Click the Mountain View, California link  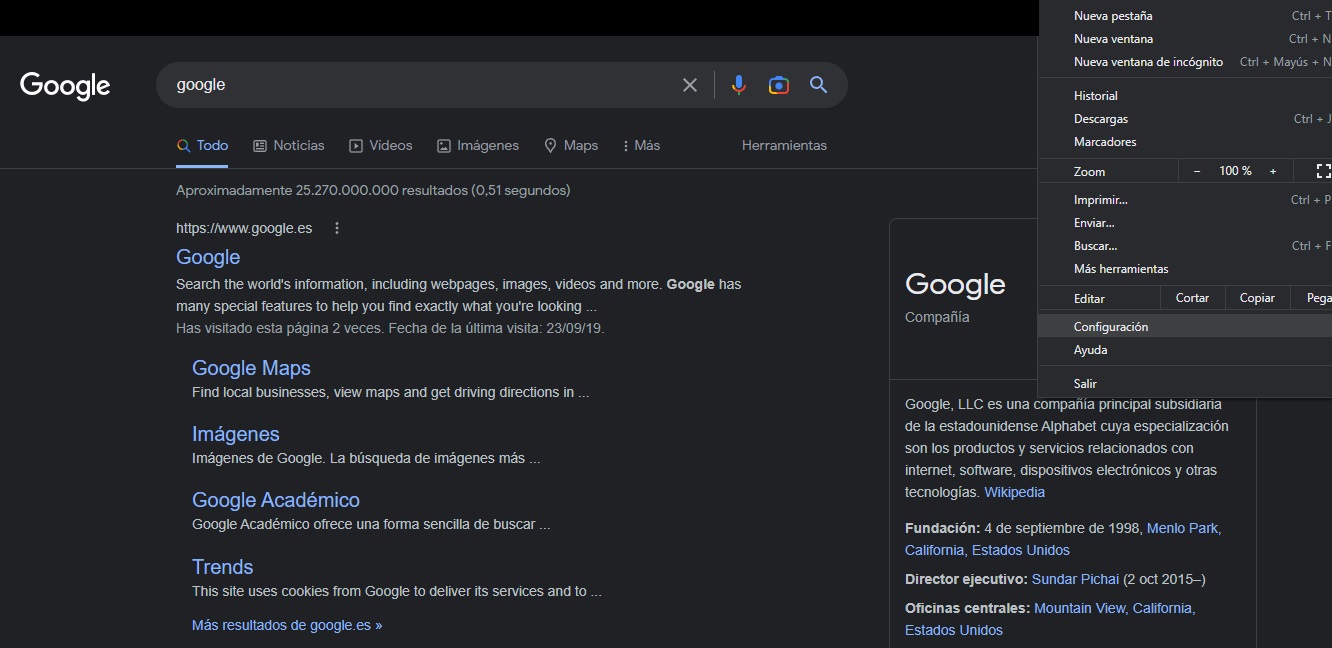tap(1114, 608)
